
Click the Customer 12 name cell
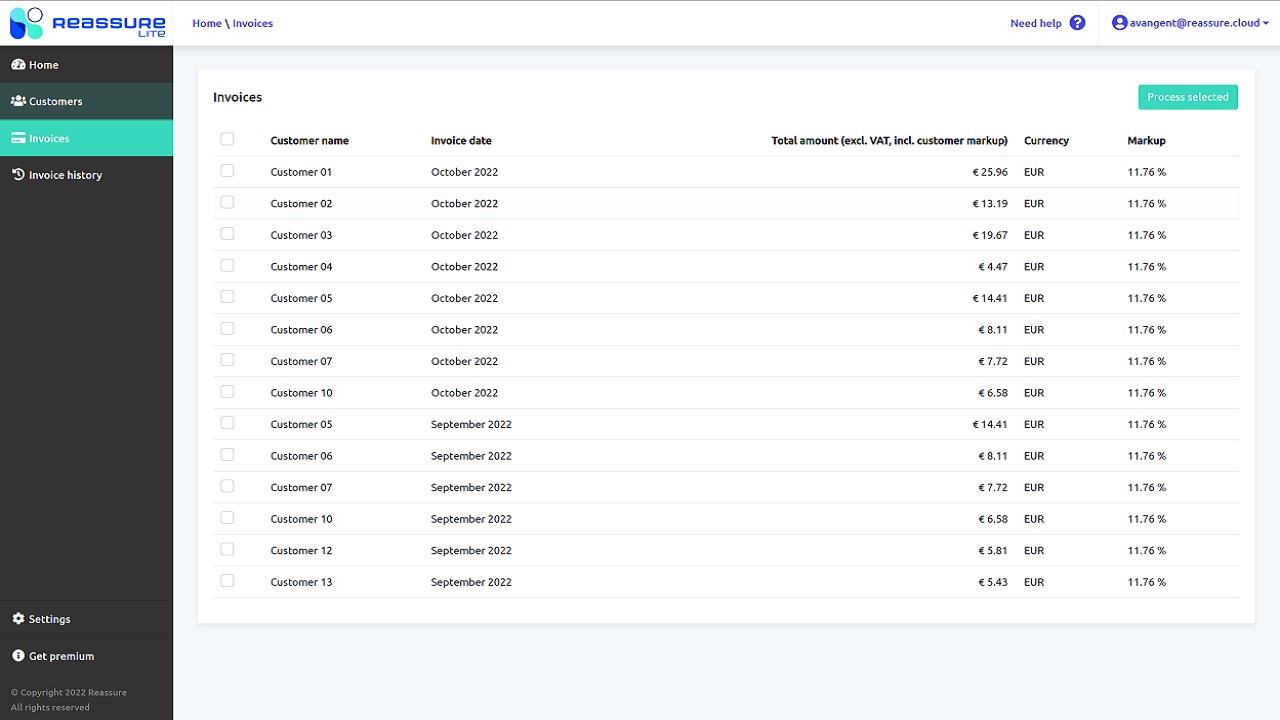click(301, 551)
